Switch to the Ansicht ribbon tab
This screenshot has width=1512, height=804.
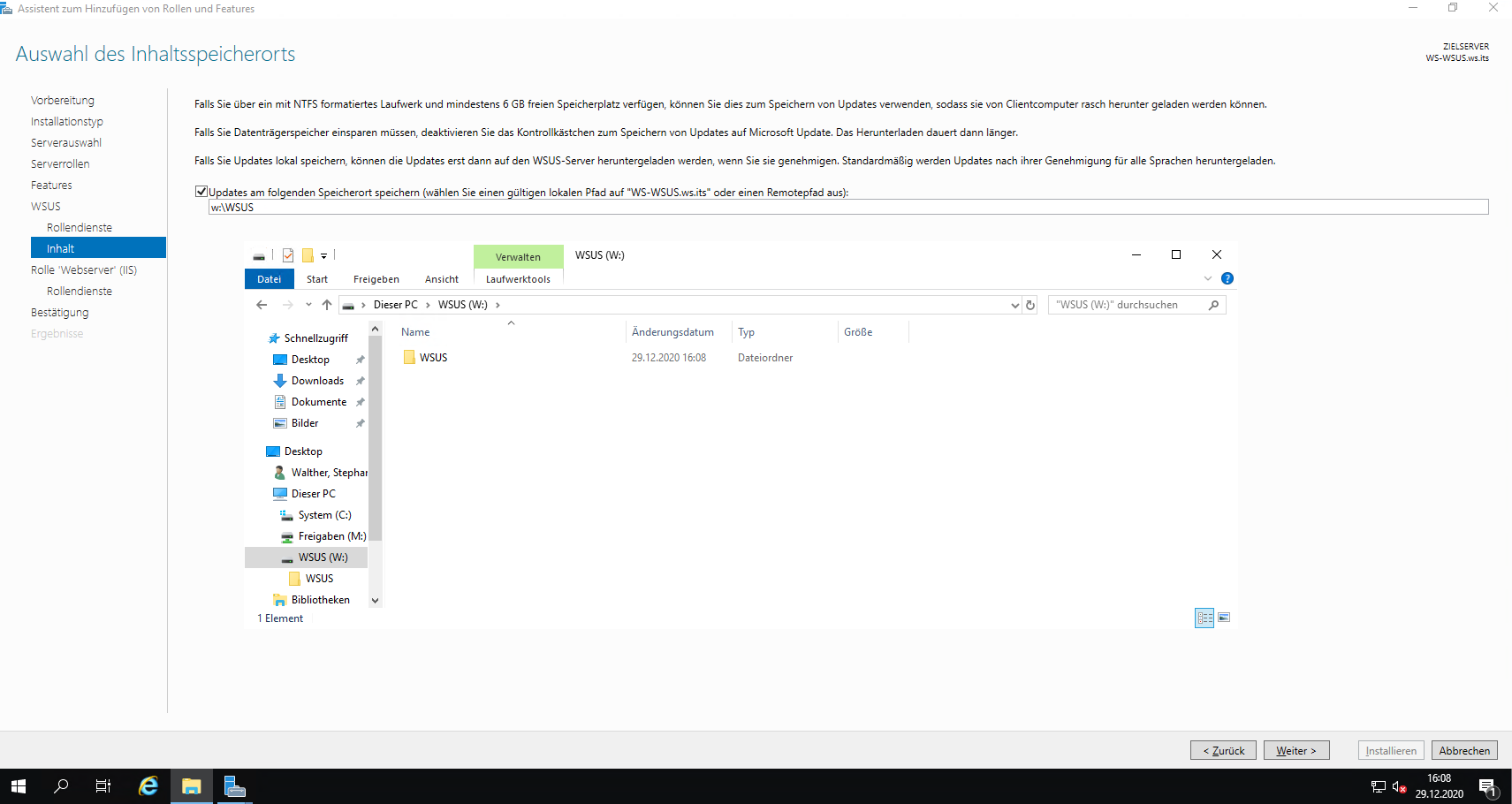tap(442, 279)
